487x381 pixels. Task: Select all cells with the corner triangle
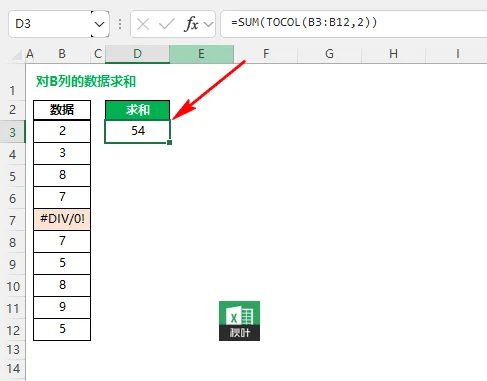pos(17,54)
